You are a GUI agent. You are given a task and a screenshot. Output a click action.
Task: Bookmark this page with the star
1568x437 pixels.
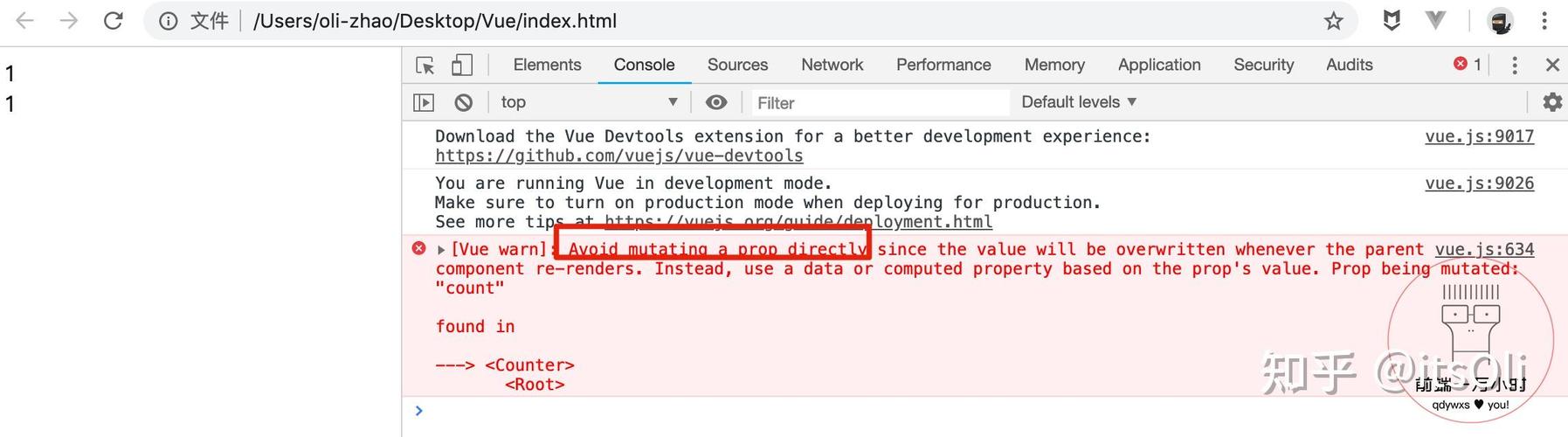[1333, 21]
